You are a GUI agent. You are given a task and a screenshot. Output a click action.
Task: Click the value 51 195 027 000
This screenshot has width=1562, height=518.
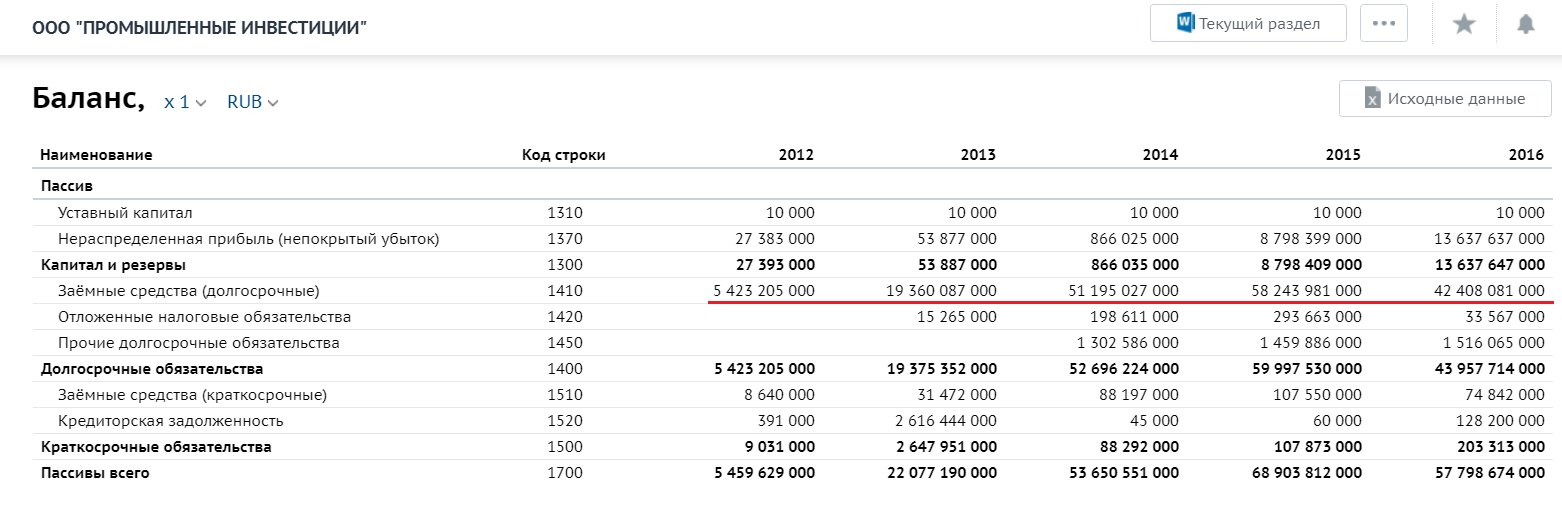(1125, 291)
